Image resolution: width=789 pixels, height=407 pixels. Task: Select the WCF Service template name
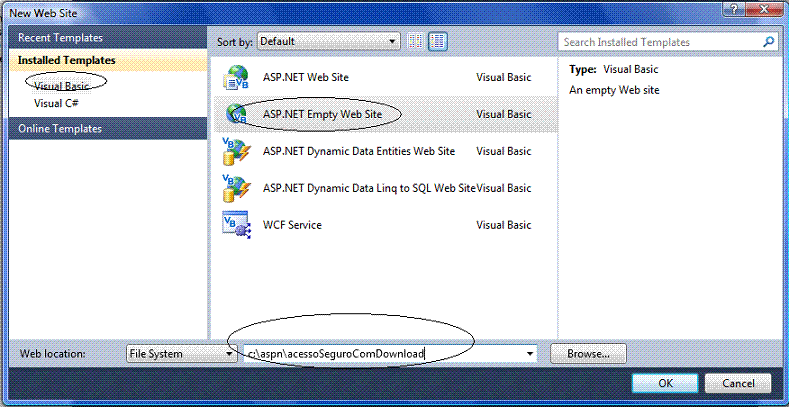[x=292, y=225]
